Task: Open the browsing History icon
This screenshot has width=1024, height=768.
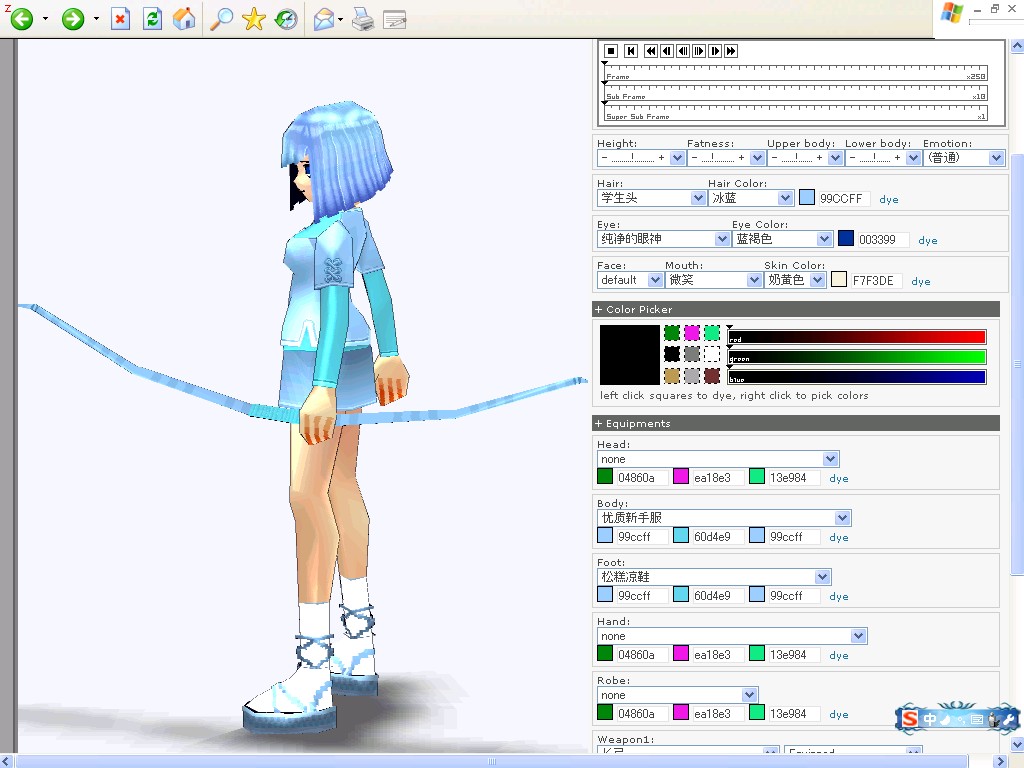Action: pyautogui.click(x=286, y=19)
